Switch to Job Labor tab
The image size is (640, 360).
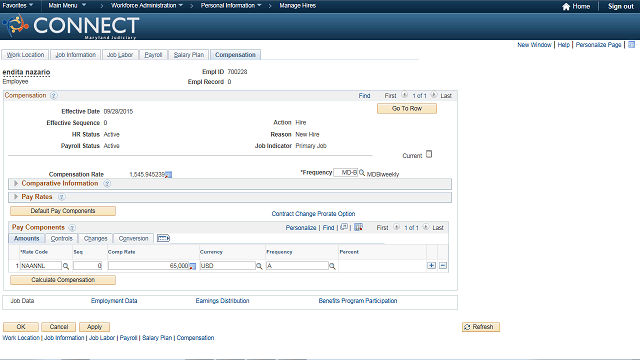tap(120, 55)
